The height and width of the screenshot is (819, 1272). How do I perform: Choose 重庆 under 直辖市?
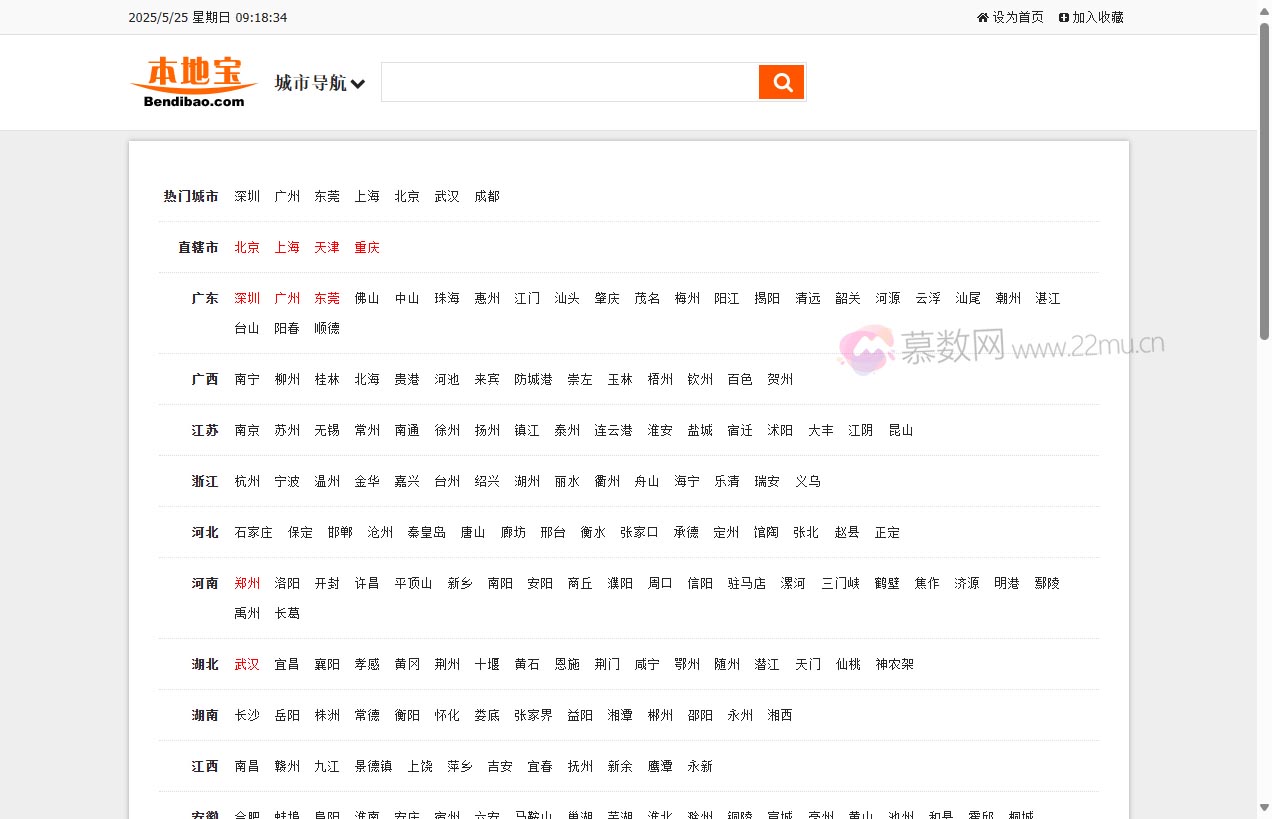367,247
